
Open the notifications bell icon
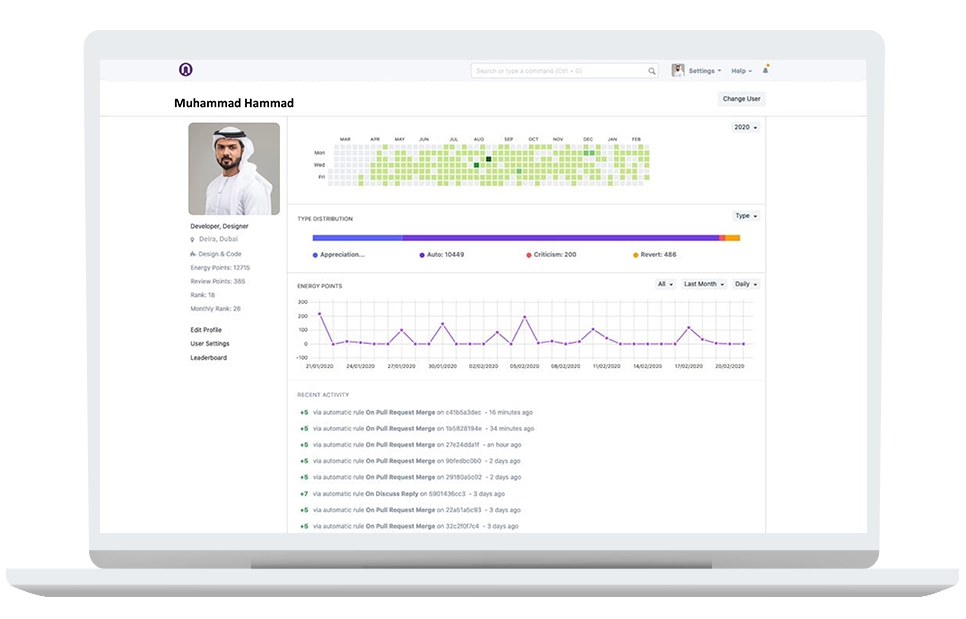(765, 68)
